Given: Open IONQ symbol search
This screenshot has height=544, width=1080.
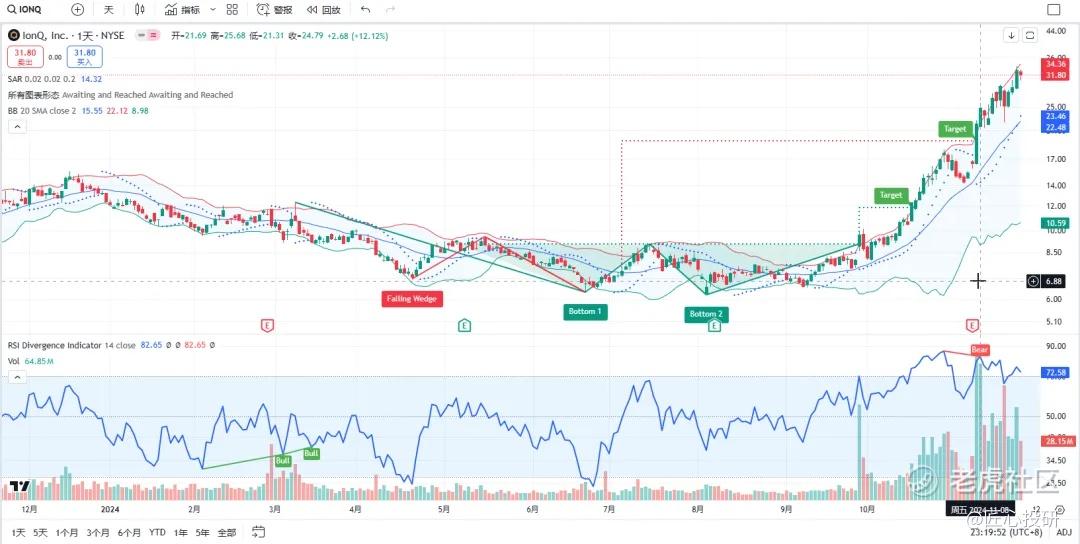Looking at the screenshot, I should pyautogui.click(x=25, y=10).
